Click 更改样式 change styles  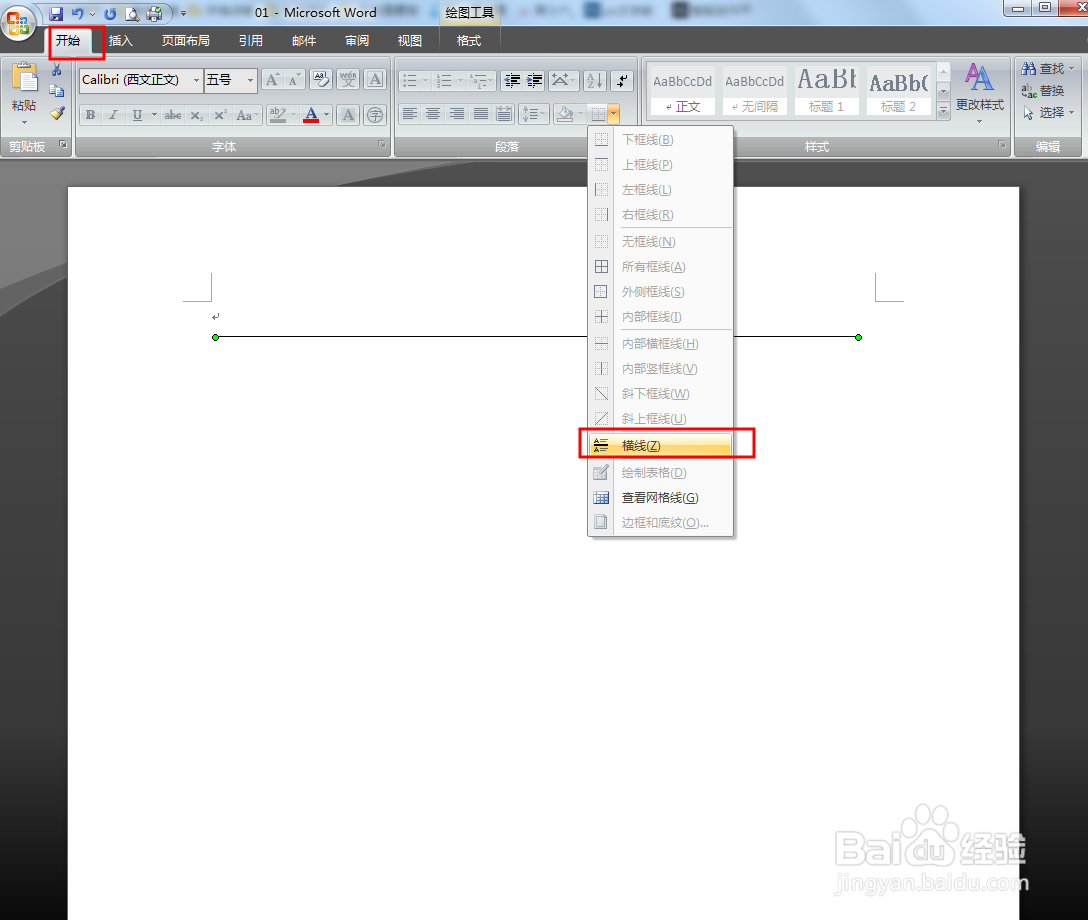980,94
